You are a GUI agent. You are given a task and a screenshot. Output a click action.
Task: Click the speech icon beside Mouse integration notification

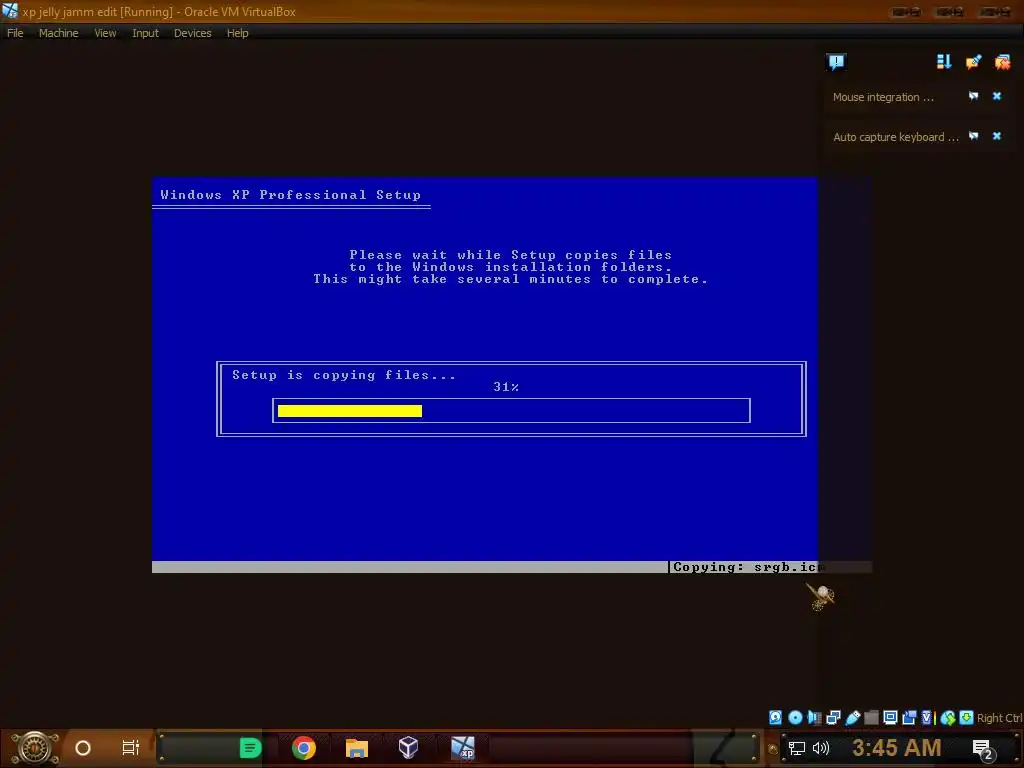tap(973, 97)
